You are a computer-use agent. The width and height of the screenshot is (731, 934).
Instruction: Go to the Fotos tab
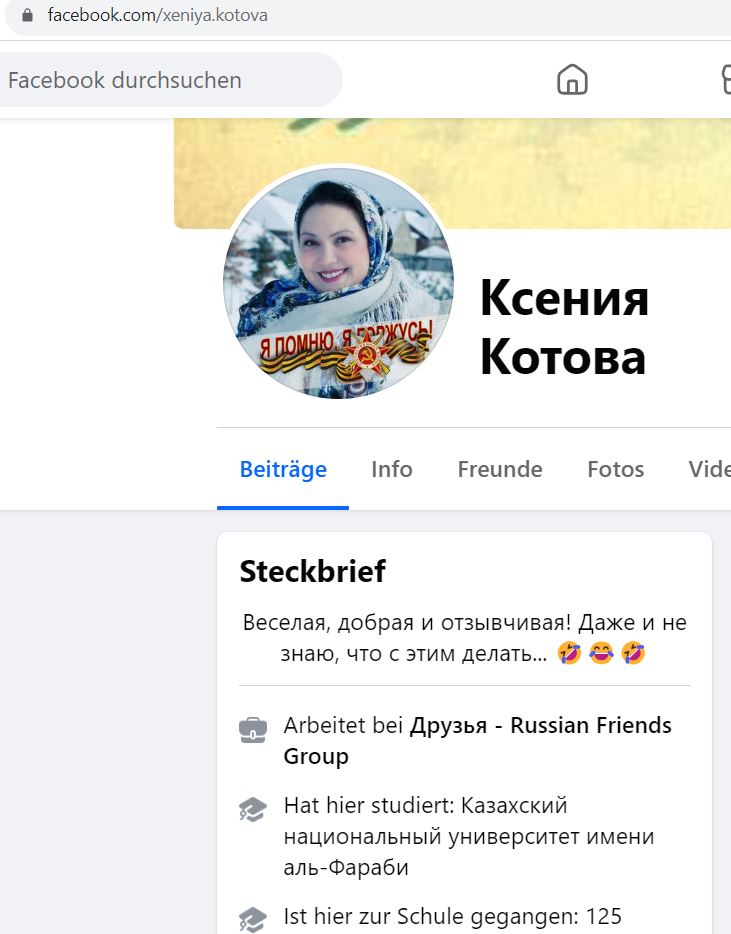point(615,469)
